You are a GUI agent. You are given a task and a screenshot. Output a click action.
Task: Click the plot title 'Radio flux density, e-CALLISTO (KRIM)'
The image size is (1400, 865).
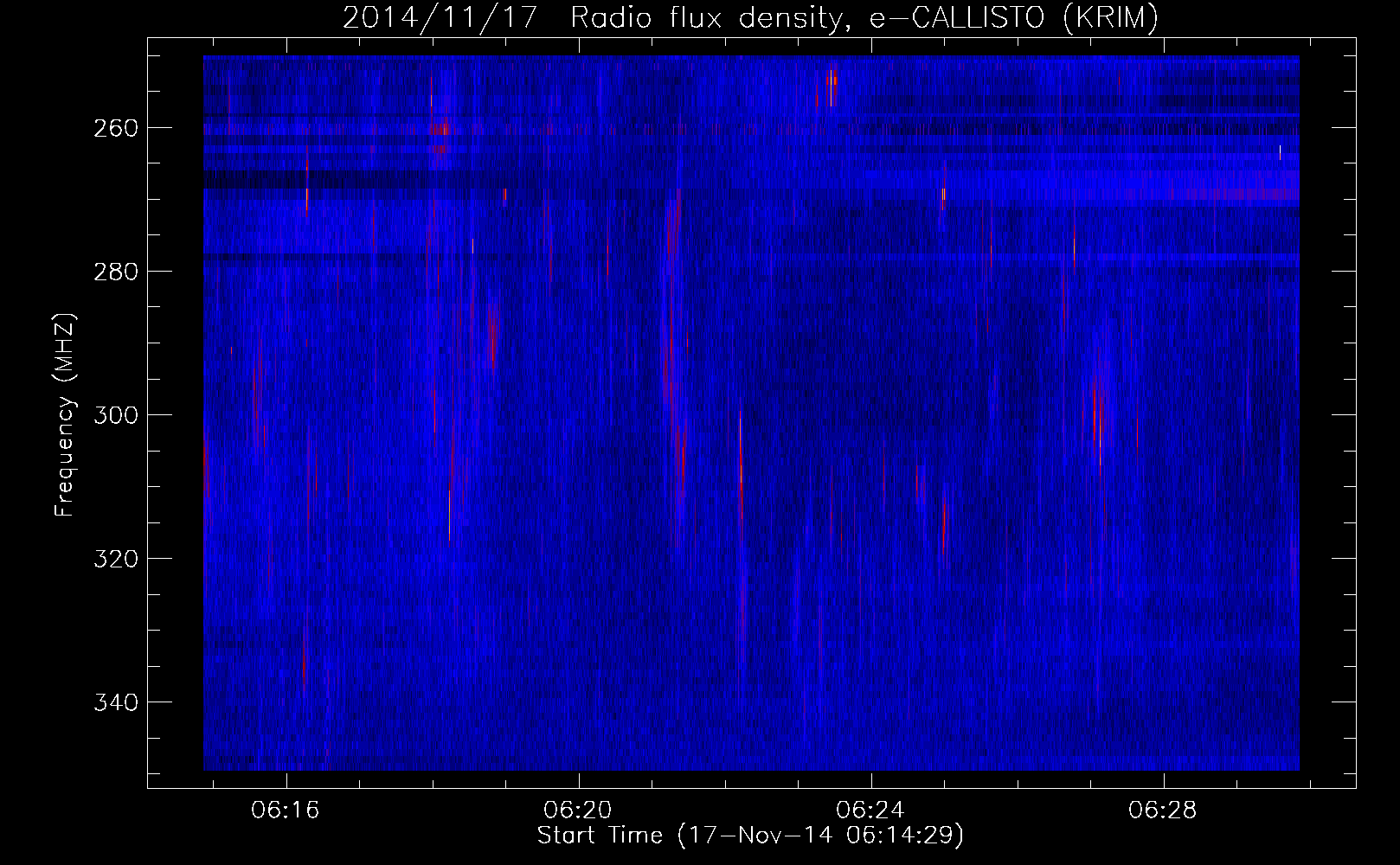(x=864, y=18)
